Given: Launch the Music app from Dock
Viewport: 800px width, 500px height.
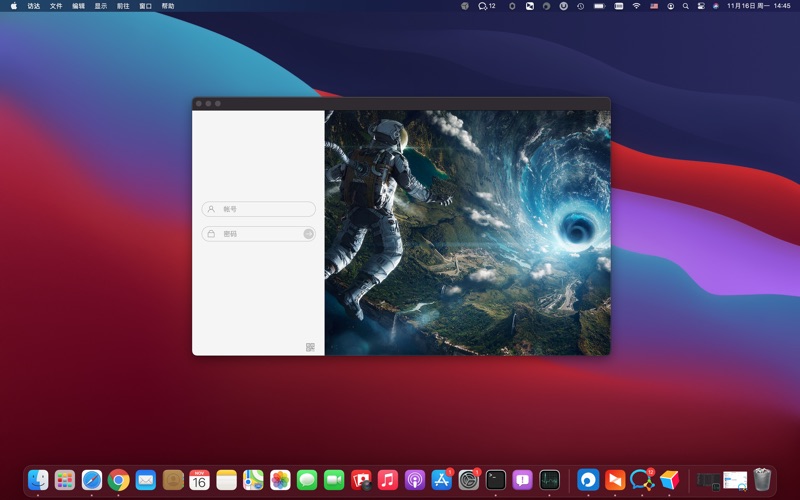Looking at the screenshot, I should click(x=388, y=480).
